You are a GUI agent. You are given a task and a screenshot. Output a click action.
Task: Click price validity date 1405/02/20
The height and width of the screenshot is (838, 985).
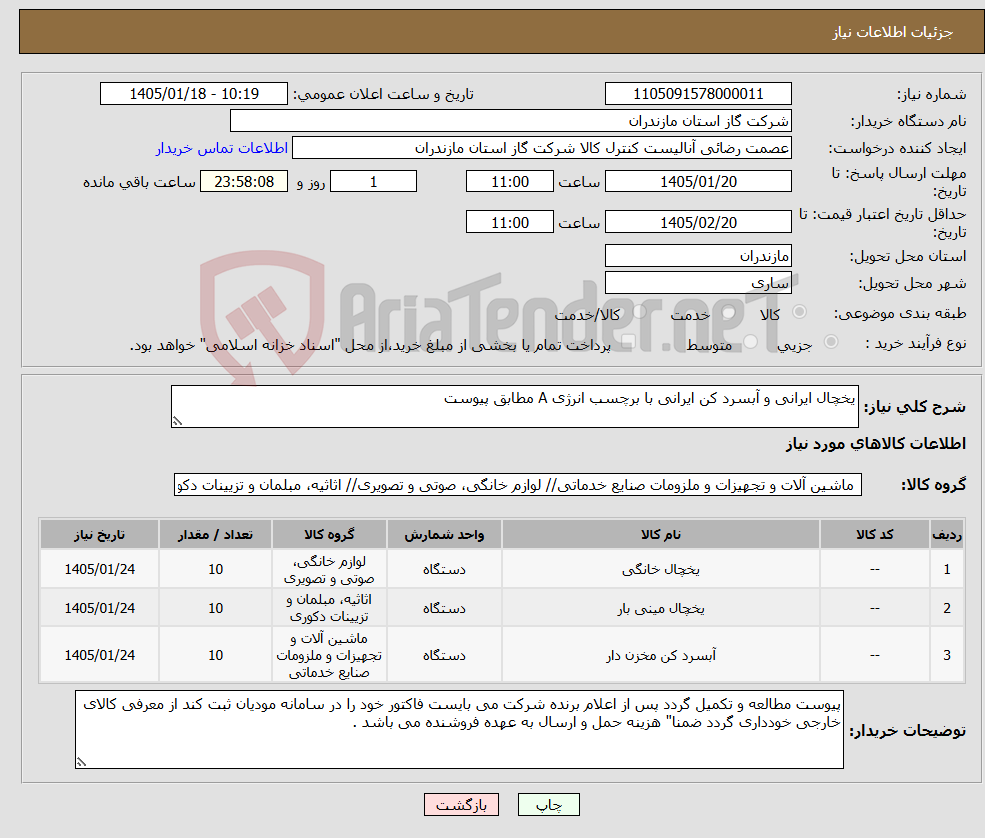(698, 222)
